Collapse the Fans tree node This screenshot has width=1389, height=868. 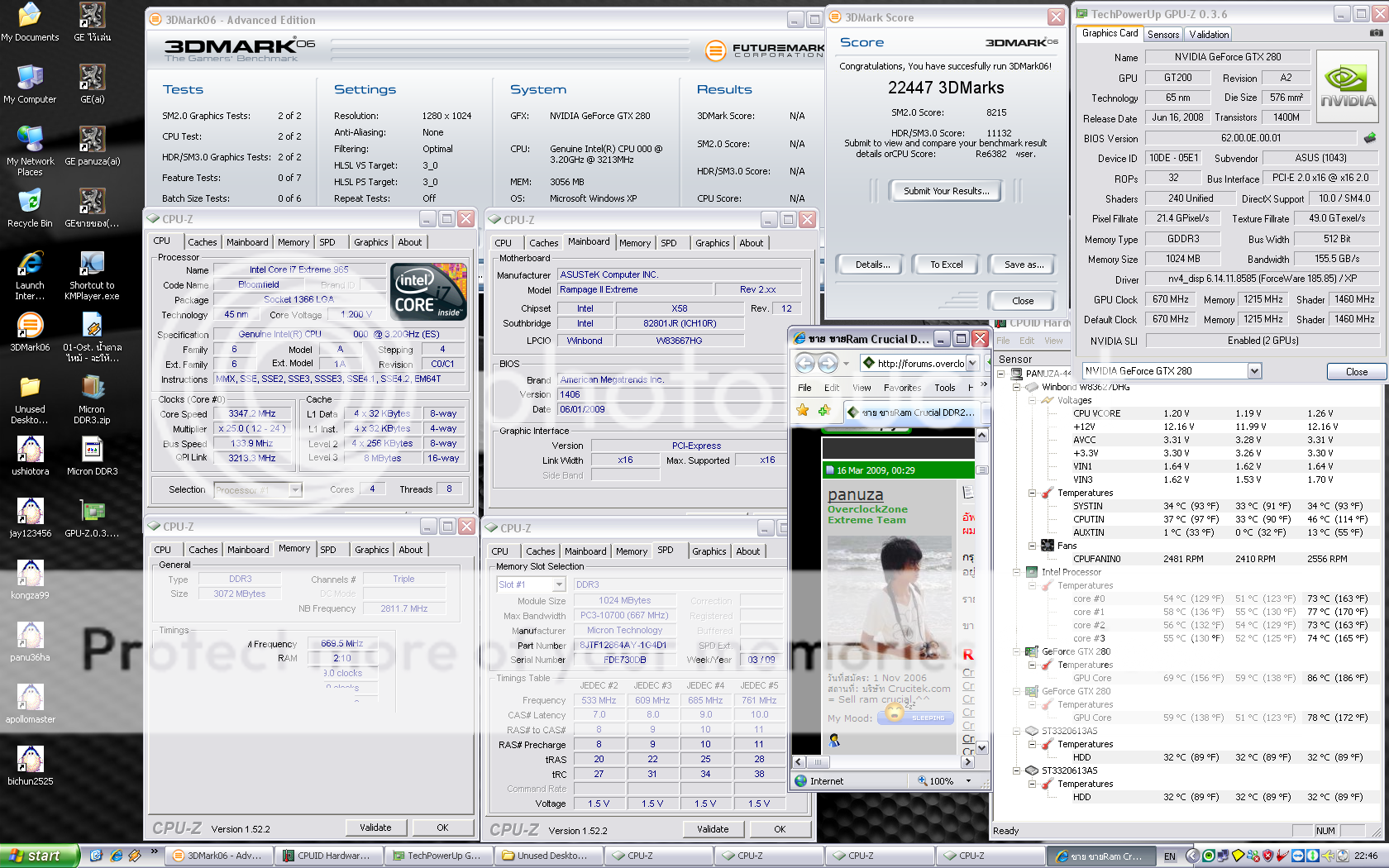1033,546
